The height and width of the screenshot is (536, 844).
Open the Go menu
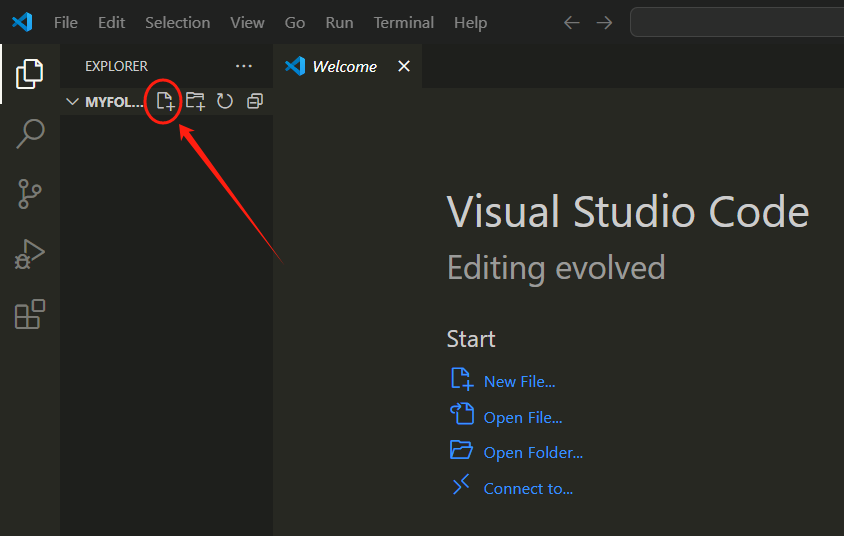tap(294, 23)
